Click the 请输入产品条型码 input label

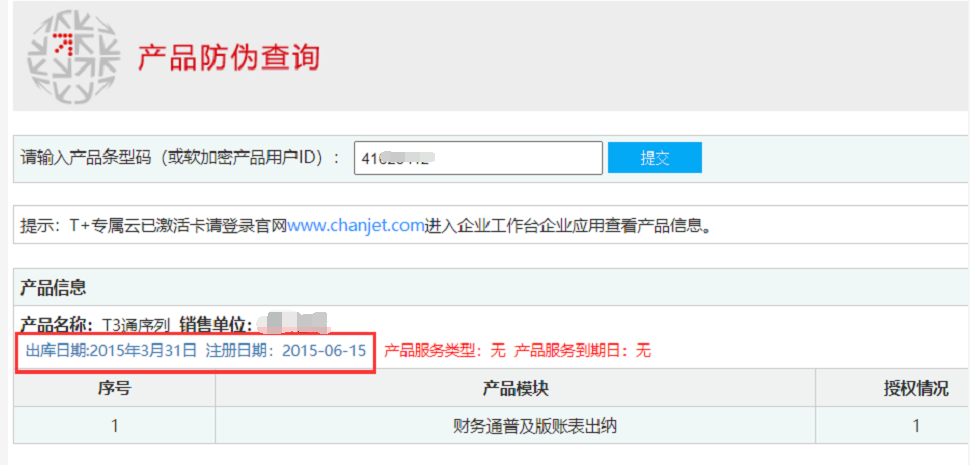pos(180,157)
